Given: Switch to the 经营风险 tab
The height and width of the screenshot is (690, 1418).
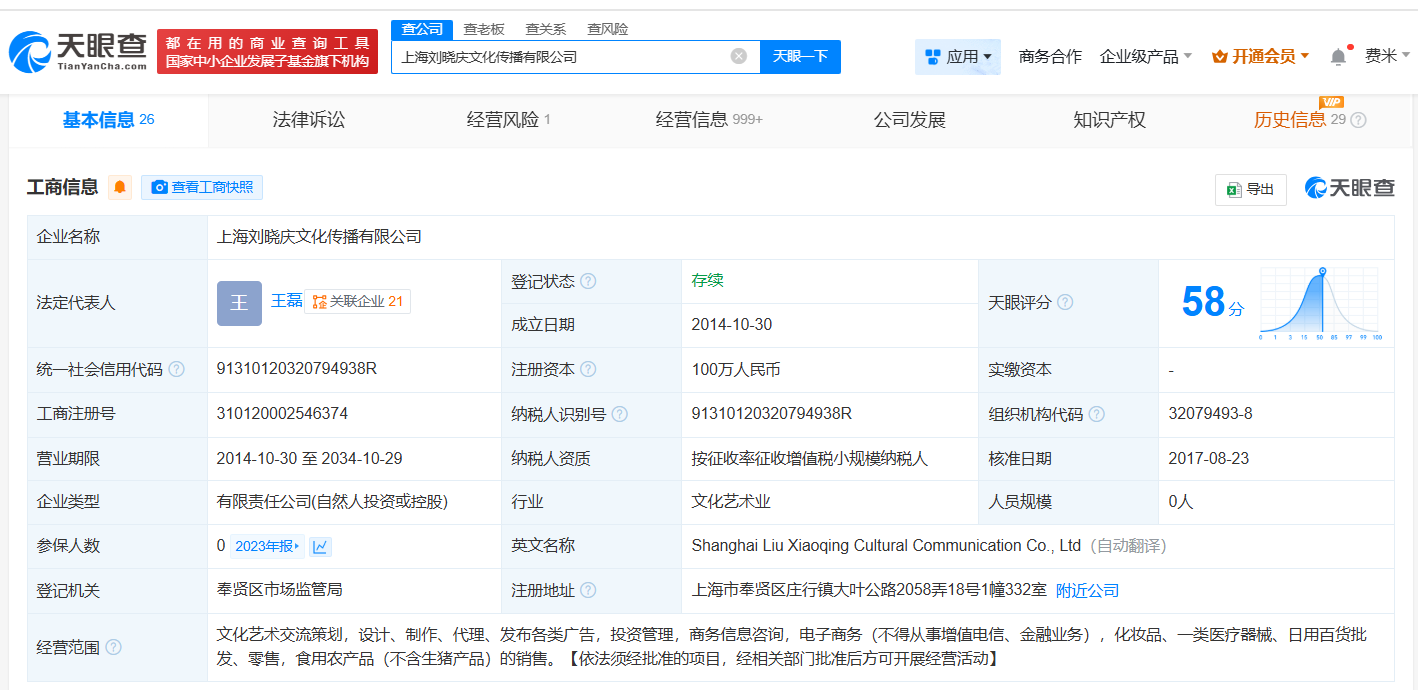Looking at the screenshot, I should click(508, 120).
